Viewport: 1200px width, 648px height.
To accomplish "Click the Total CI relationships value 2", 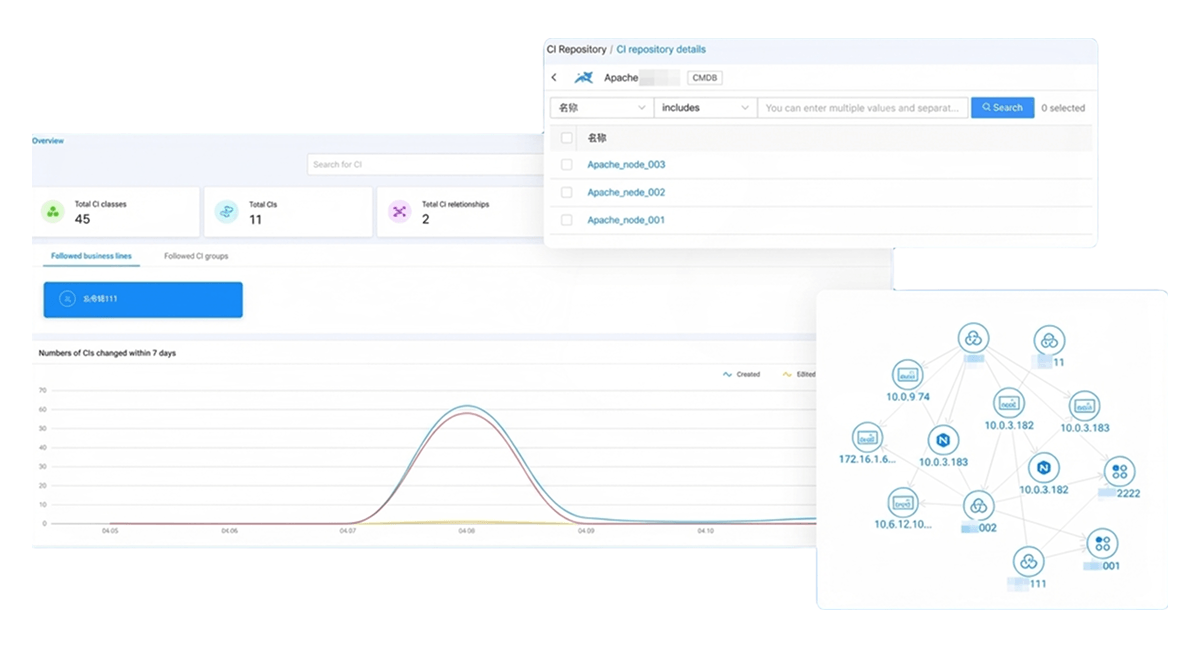I will tap(425, 219).
